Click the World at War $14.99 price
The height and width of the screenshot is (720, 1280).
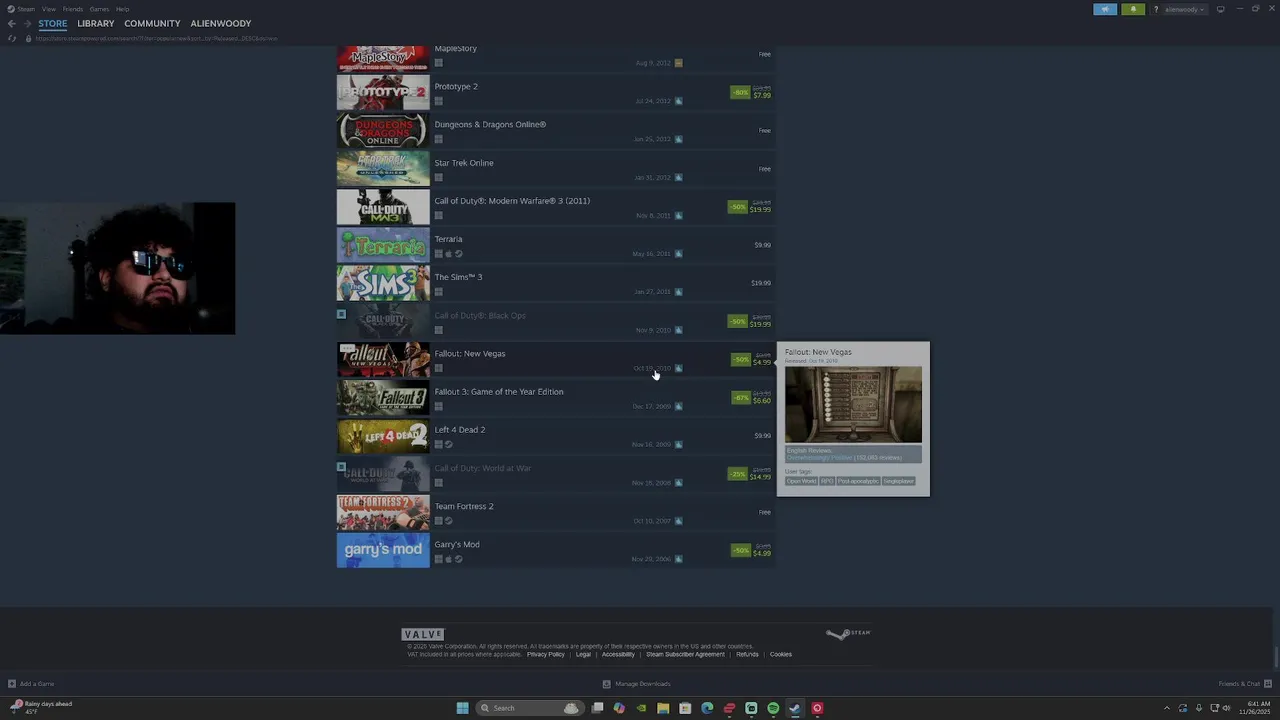(760, 477)
